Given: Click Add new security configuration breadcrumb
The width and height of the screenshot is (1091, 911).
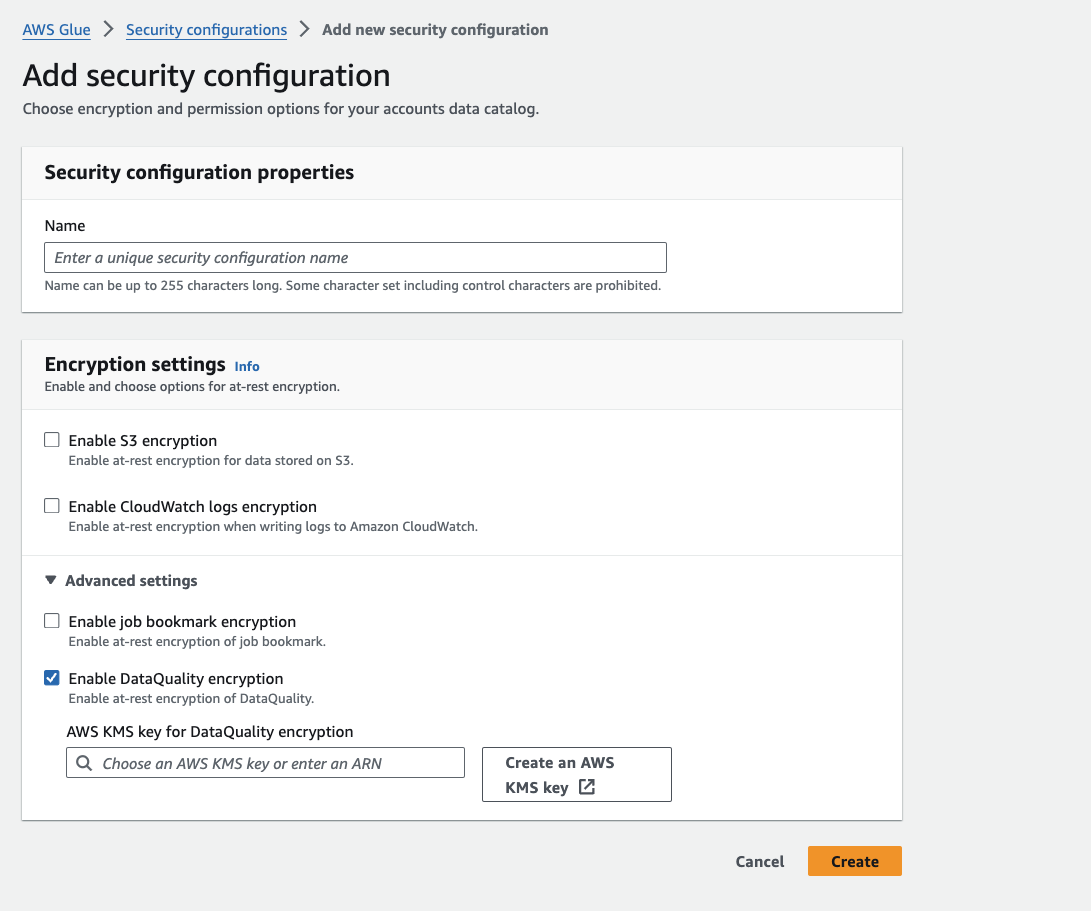Looking at the screenshot, I should pos(435,30).
